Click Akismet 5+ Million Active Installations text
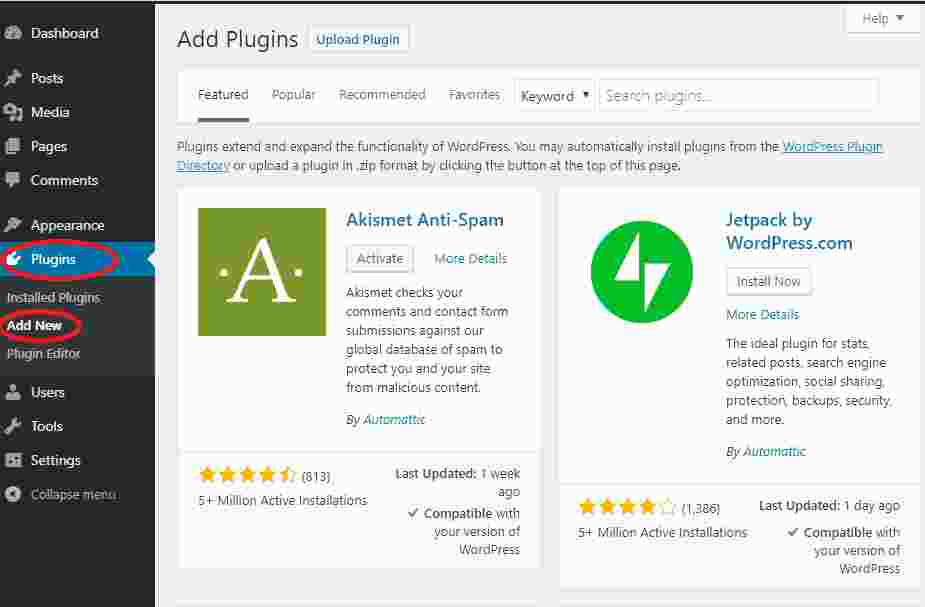 [283, 500]
